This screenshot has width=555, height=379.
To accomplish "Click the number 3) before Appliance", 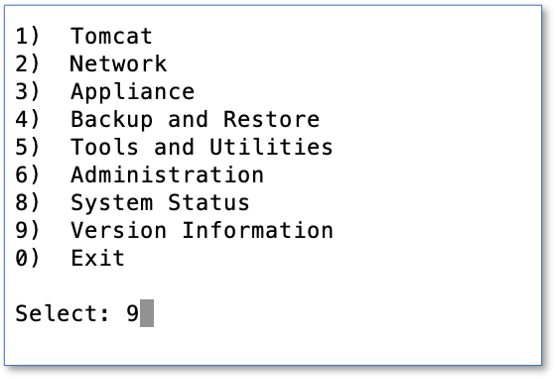I will 27,91.
